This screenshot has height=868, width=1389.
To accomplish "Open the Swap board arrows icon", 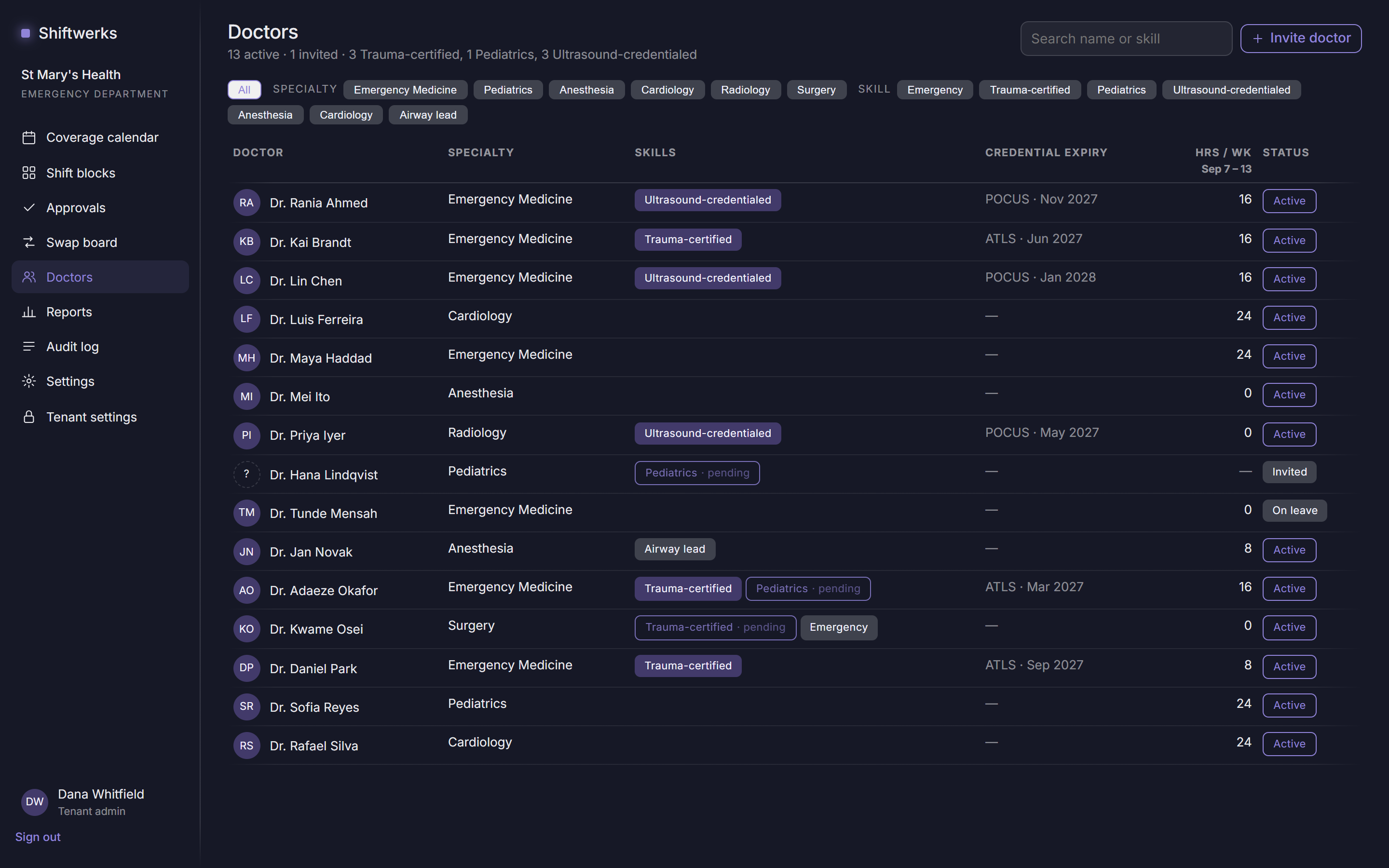I will tap(29, 242).
